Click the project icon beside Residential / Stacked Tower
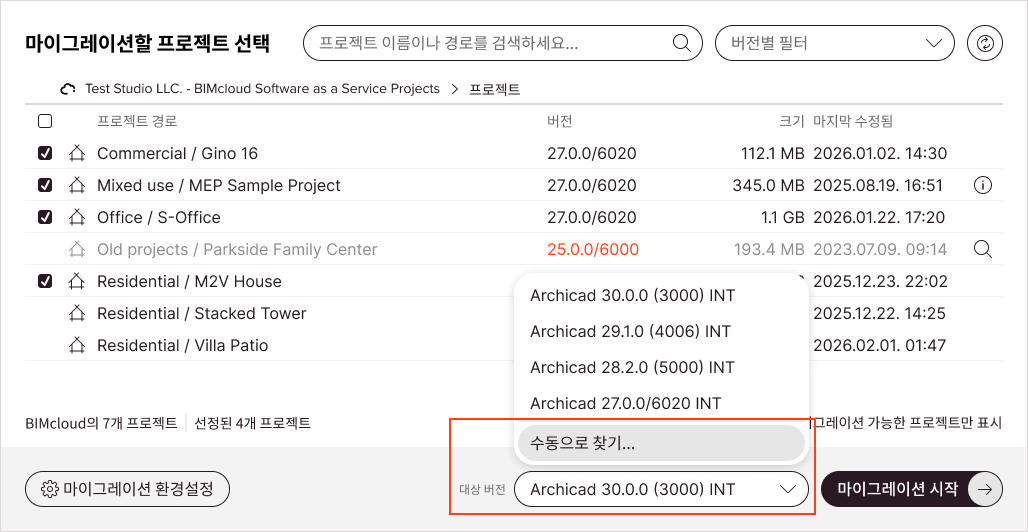 point(77,314)
